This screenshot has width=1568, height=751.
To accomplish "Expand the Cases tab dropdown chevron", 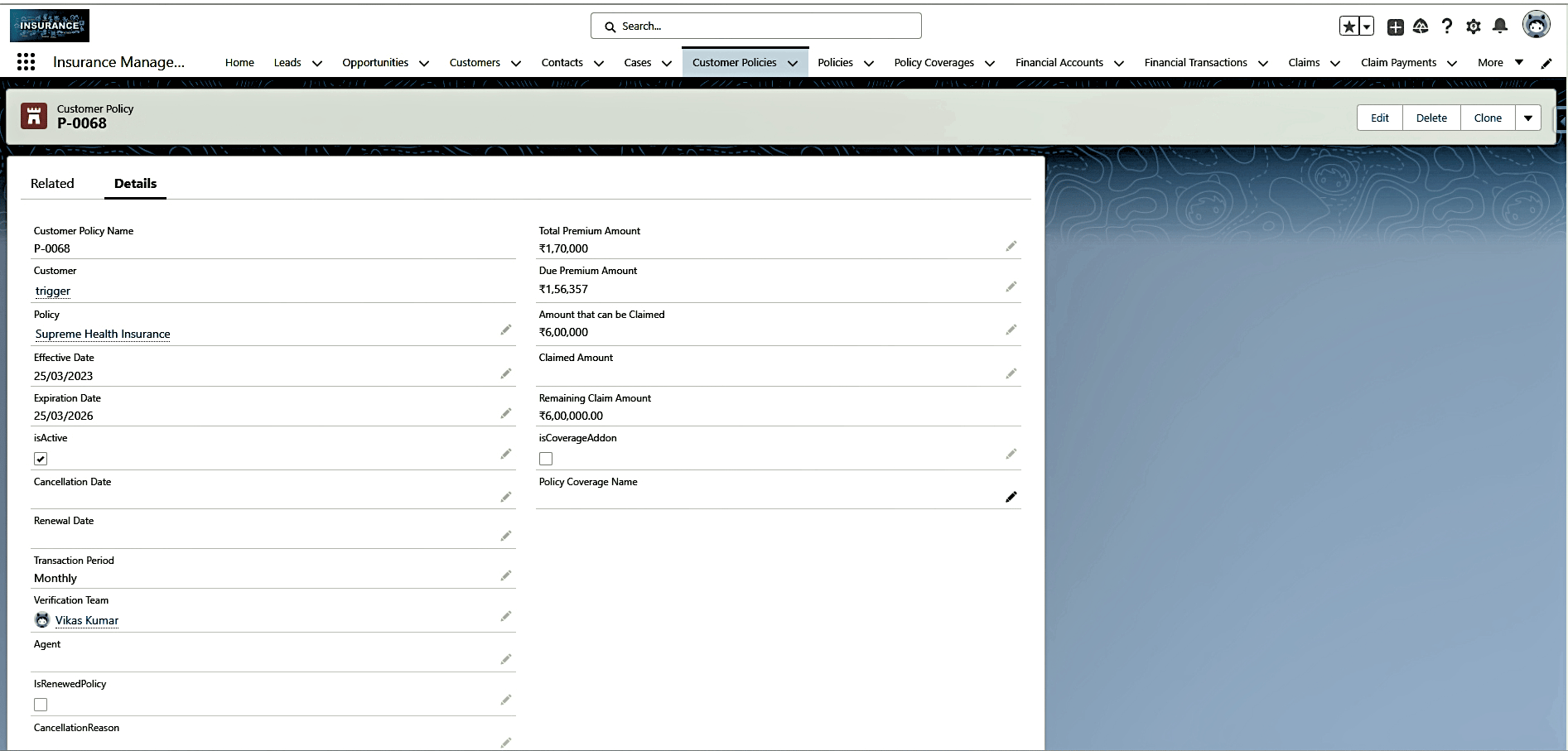I will [667, 63].
